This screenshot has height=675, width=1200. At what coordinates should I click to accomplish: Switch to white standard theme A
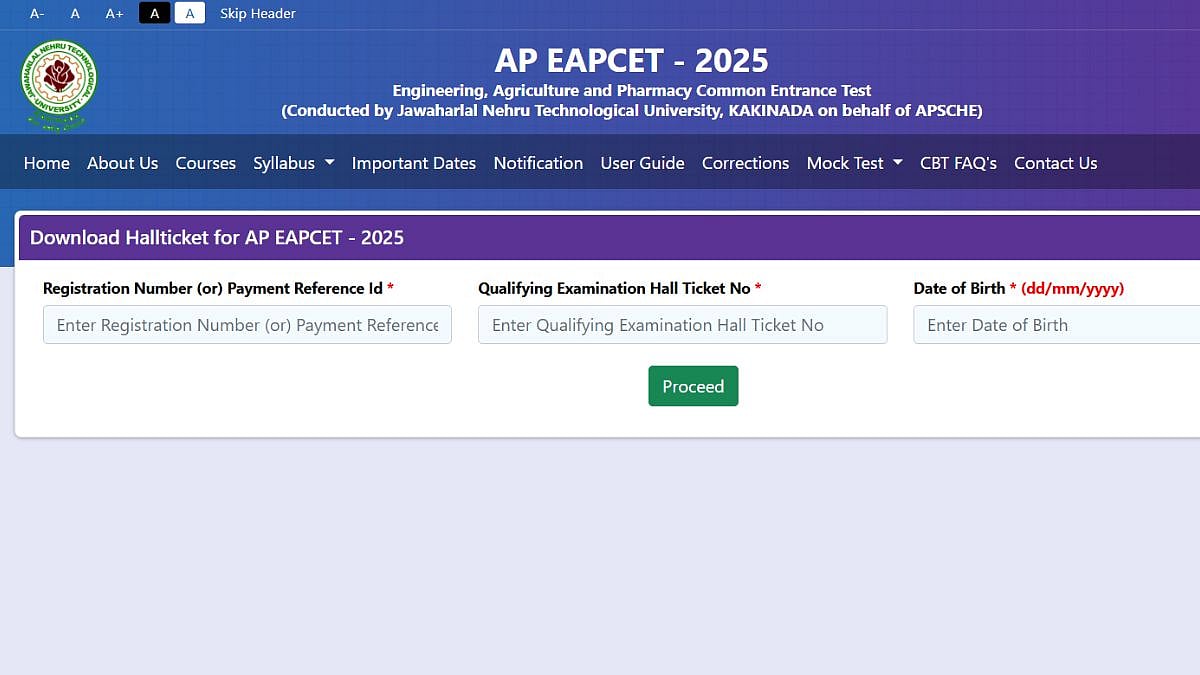coord(190,14)
